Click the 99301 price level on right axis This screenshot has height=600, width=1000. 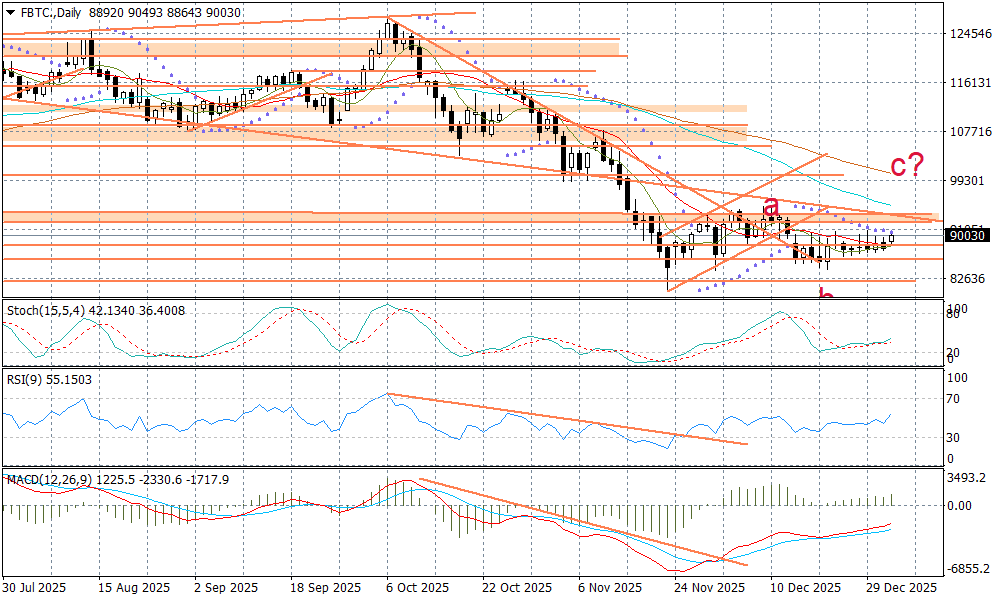click(x=968, y=180)
